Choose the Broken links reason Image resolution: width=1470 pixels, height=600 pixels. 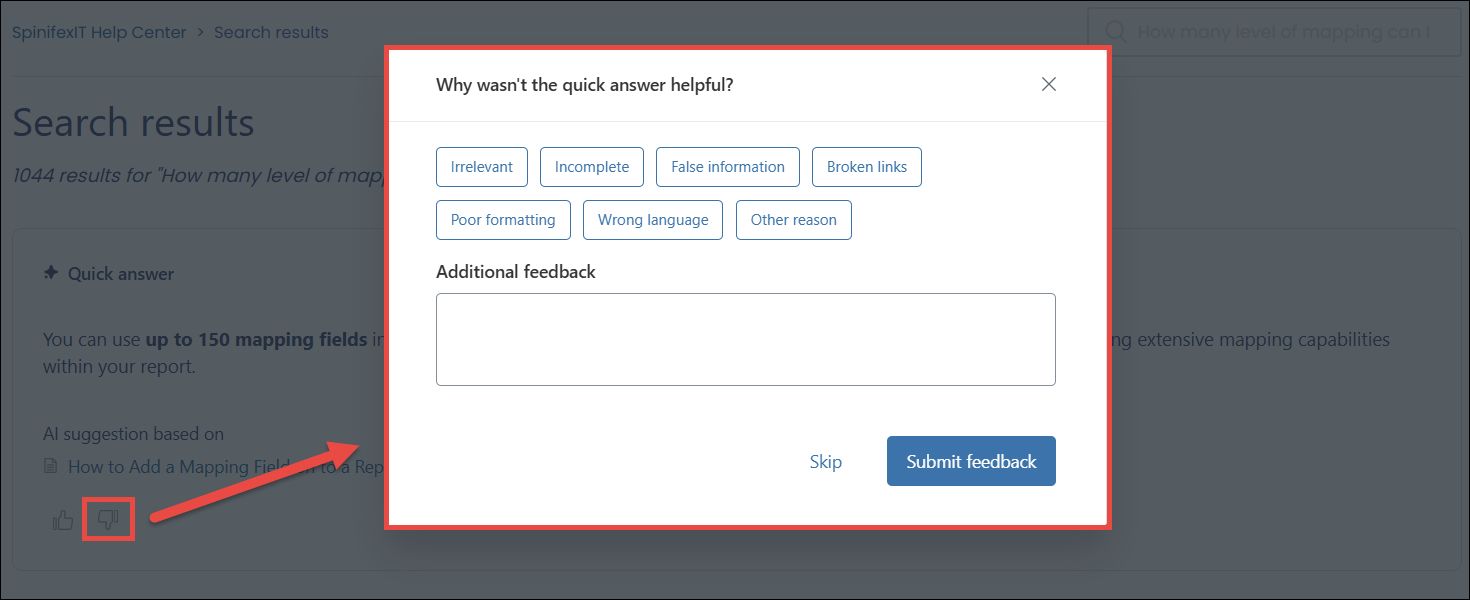tap(867, 167)
